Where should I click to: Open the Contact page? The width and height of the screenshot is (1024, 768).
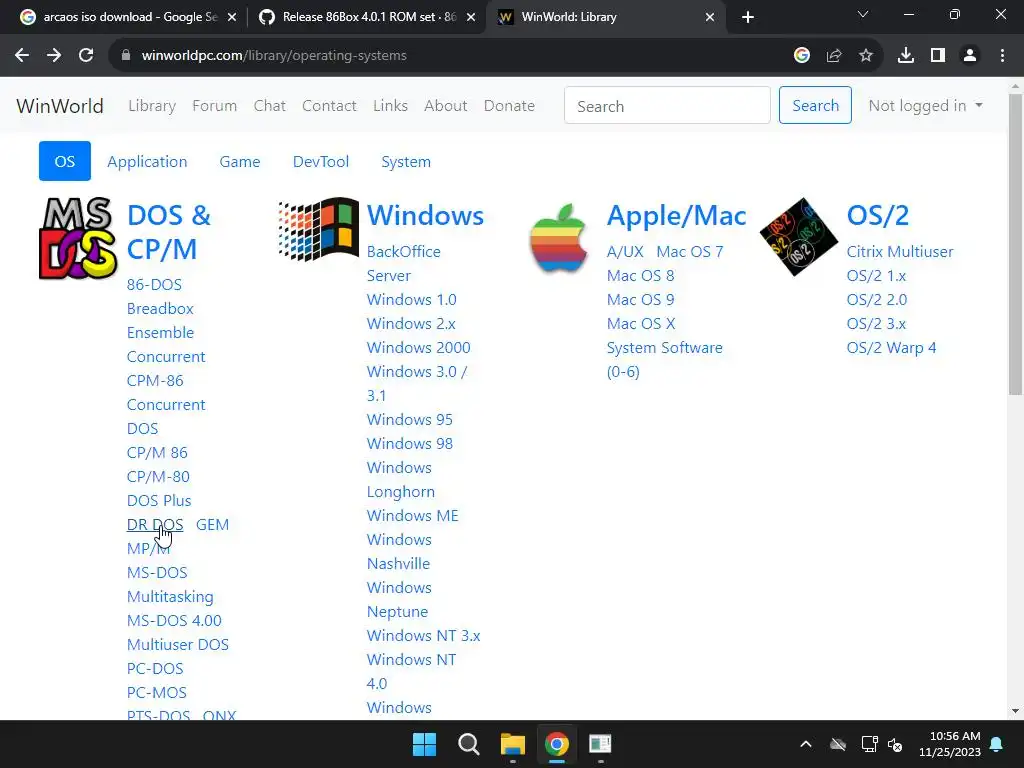pos(329,106)
